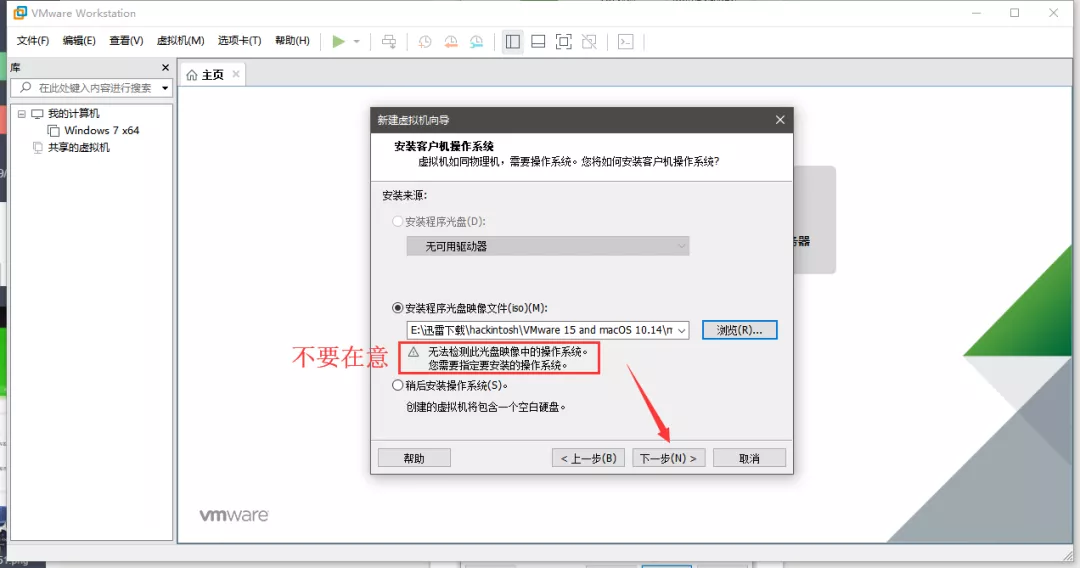Click the 取消 button
The width and height of the screenshot is (1080, 568).
click(749, 458)
